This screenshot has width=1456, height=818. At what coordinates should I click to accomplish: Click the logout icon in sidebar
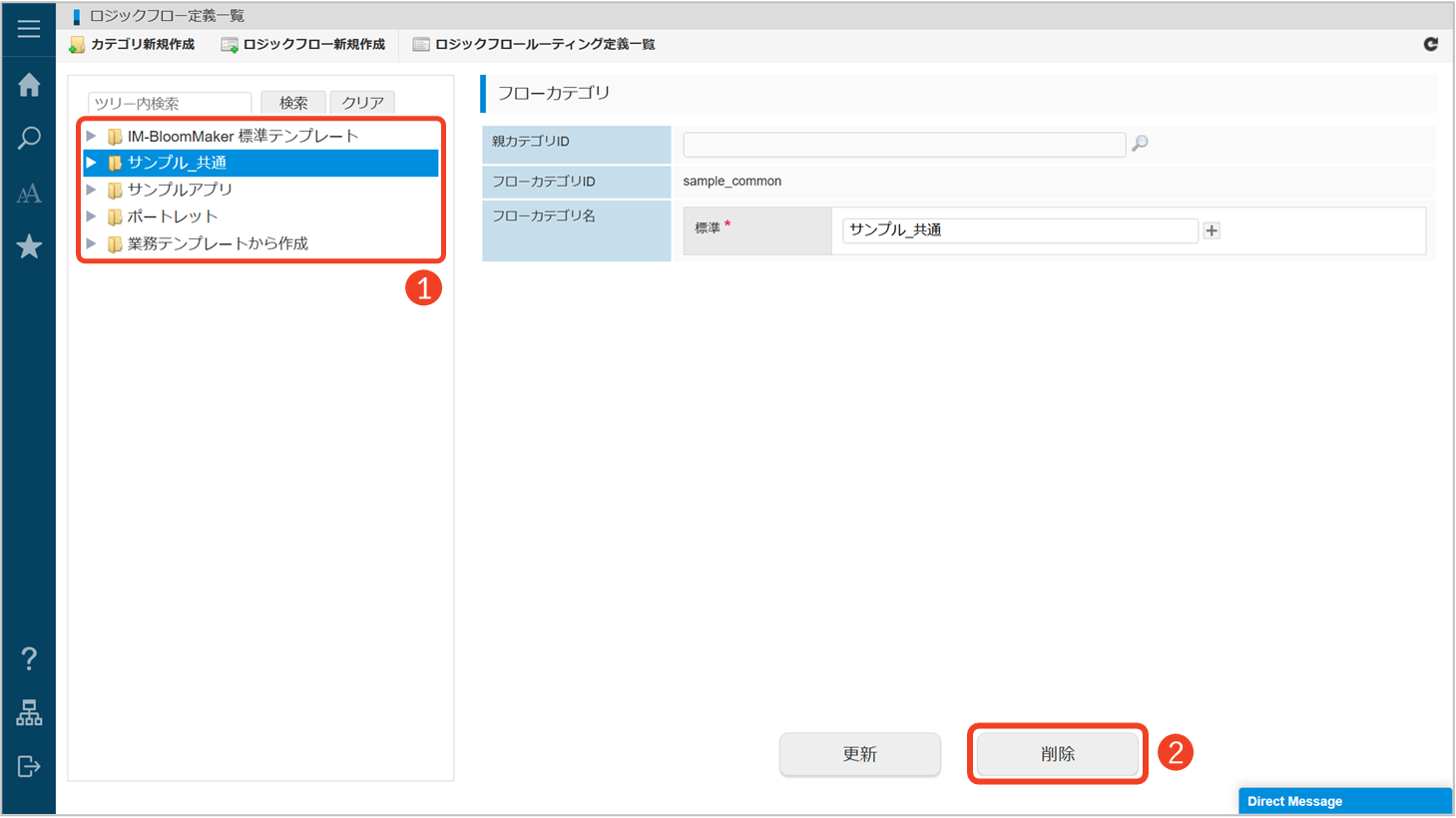29,766
